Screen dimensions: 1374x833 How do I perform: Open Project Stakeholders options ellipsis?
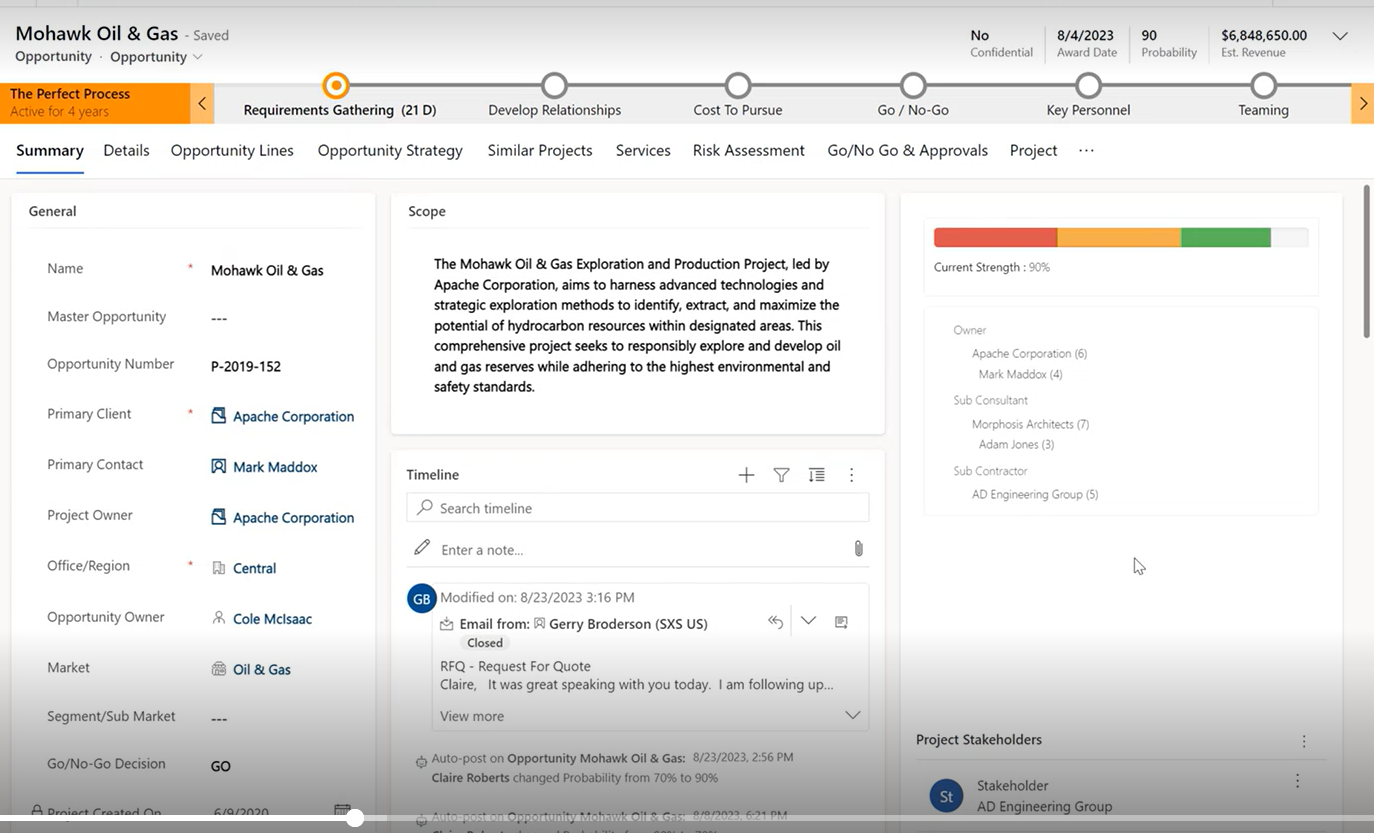pyautogui.click(x=1303, y=740)
